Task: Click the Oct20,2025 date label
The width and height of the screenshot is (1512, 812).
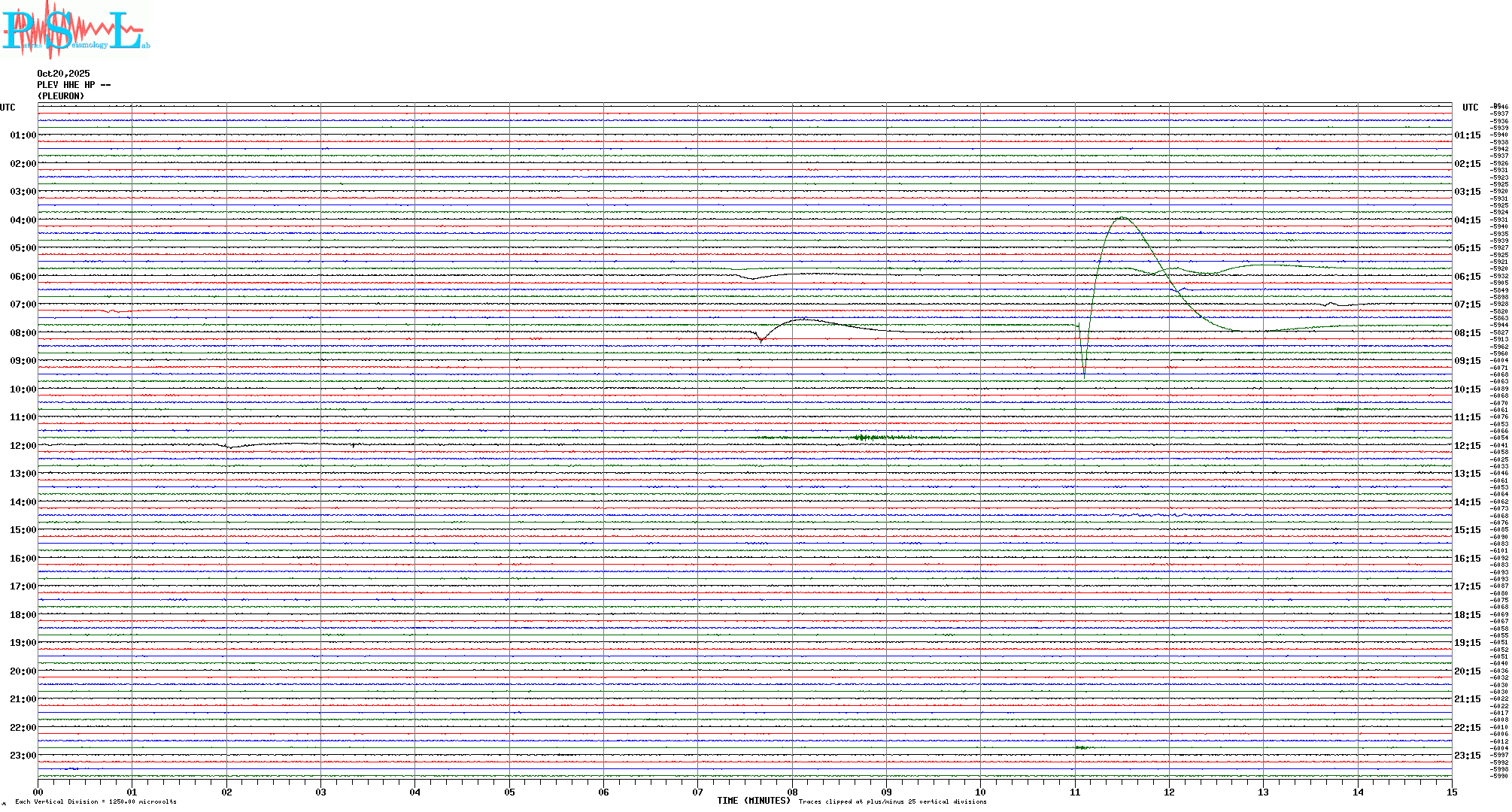Action: coord(63,74)
